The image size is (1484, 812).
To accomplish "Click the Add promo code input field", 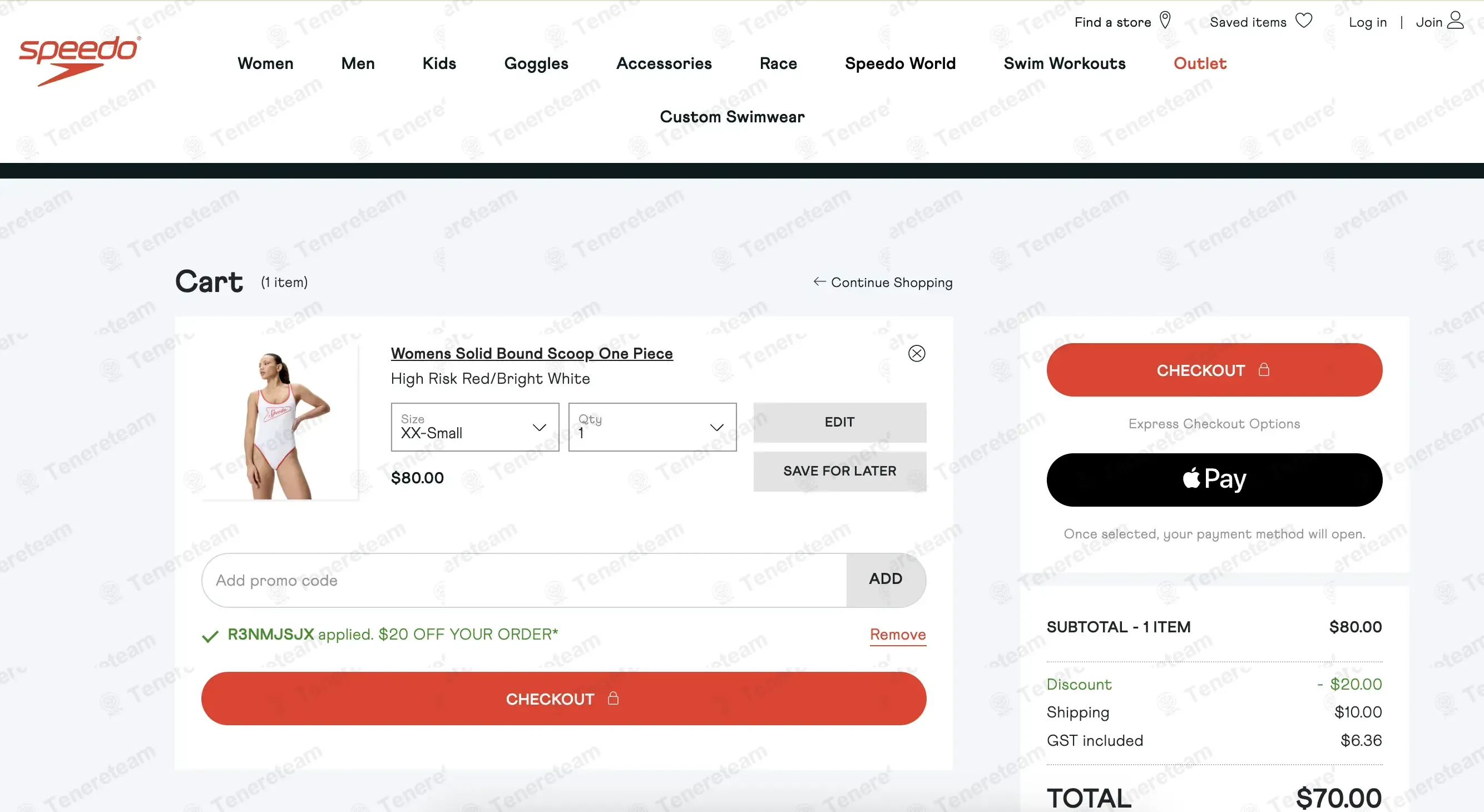I will (x=523, y=580).
